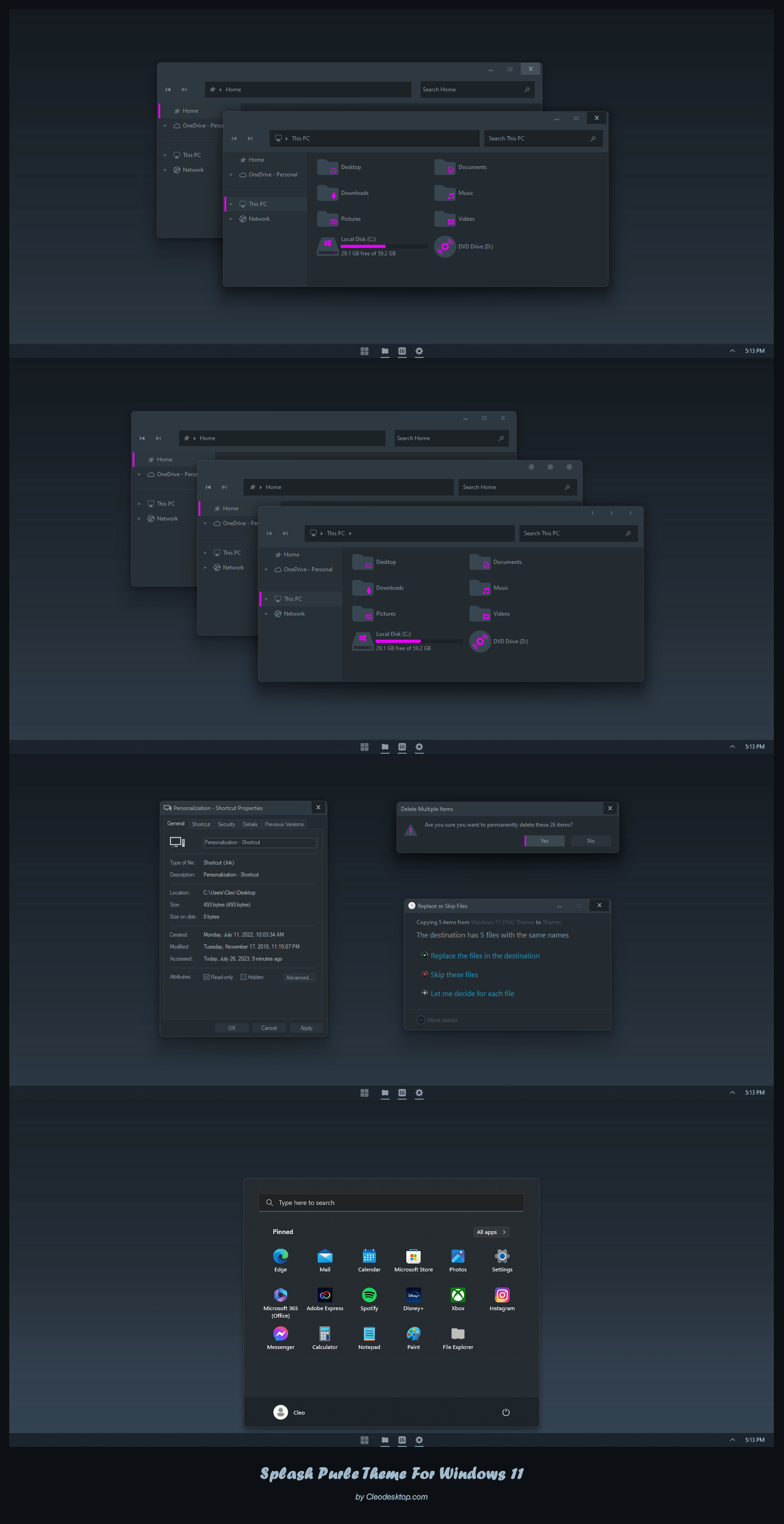Enable the Hidden attribute checkbox

click(x=243, y=977)
